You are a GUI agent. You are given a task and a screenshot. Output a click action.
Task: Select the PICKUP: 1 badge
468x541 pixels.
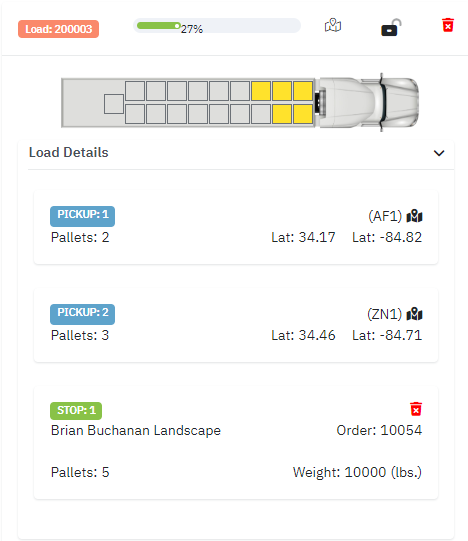point(82,216)
